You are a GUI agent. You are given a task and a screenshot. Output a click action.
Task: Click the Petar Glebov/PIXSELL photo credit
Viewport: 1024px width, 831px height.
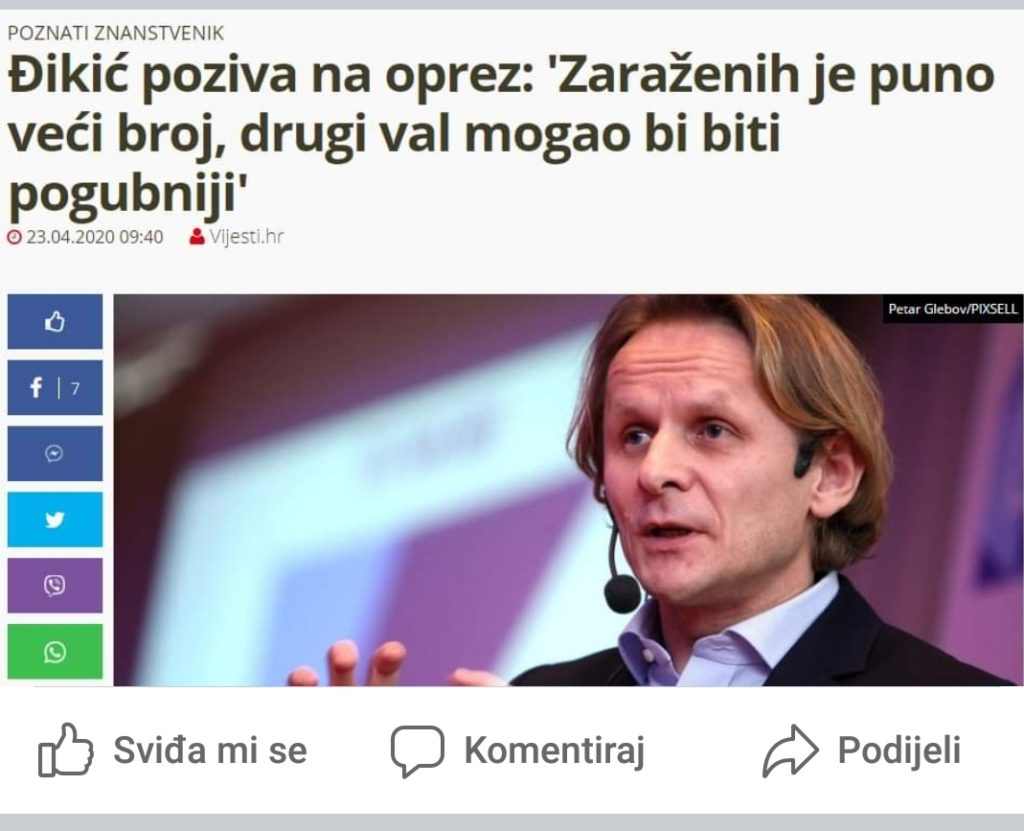[x=953, y=309]
